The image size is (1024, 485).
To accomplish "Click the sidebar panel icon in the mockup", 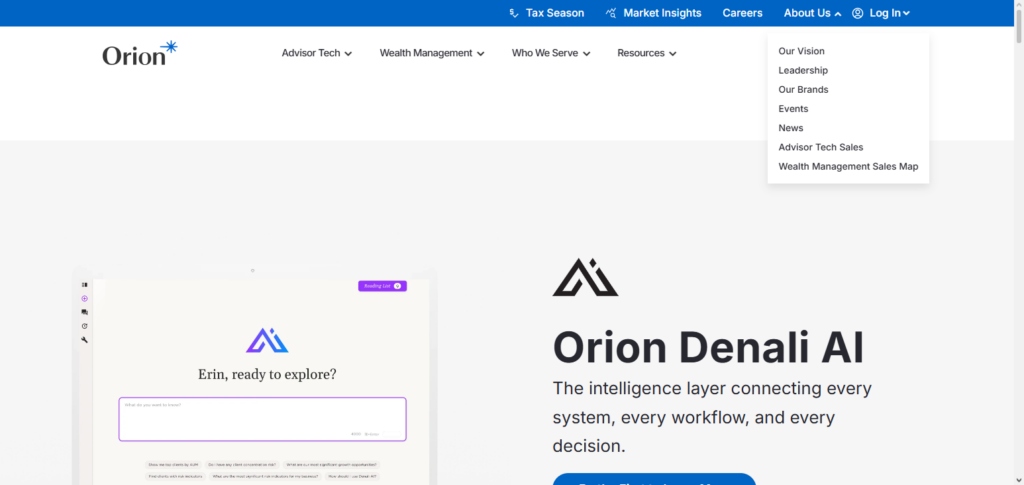I will (84, 285).
